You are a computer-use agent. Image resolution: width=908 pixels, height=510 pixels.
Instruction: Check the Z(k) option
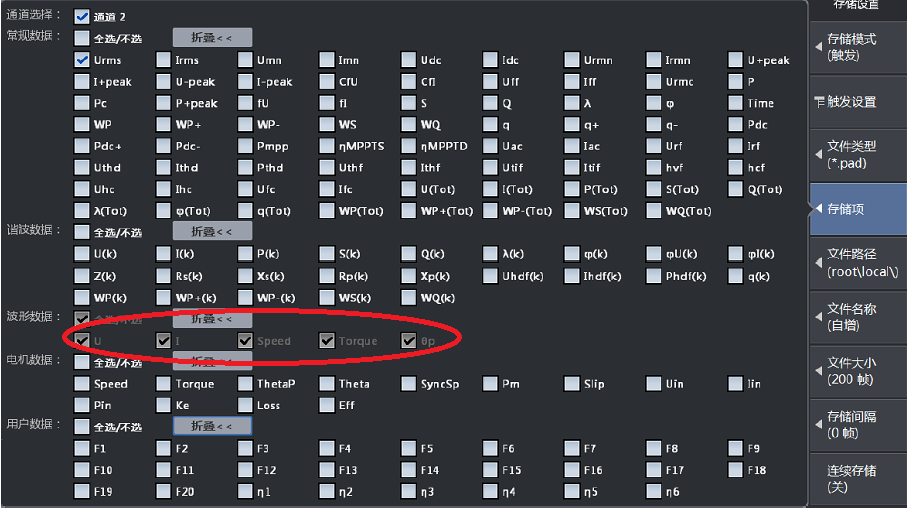pyautogui.click(x=82, y=276)
